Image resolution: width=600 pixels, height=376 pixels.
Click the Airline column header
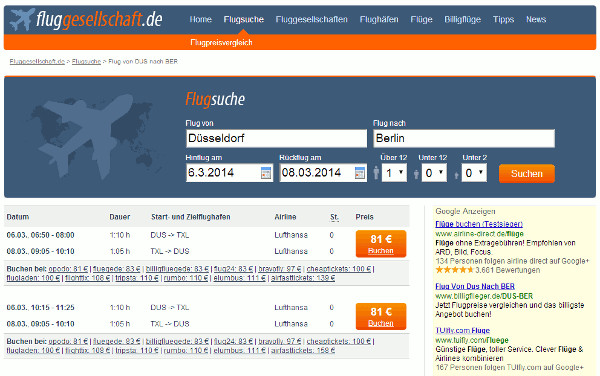(x=285, y=217)
